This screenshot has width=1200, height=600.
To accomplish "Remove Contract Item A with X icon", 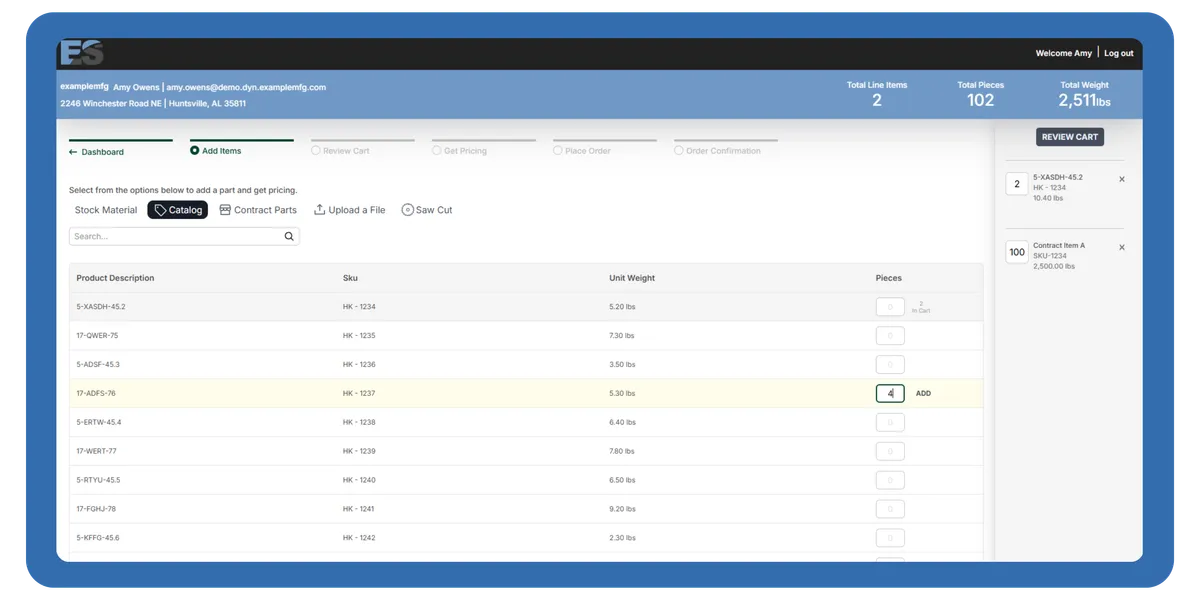I will 1121,247.
